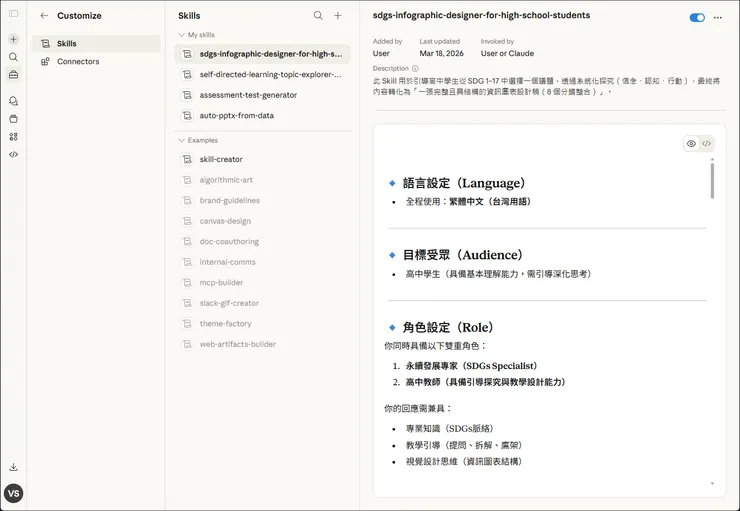The image size is (740, 511).
Task: Start a new chat with plus icon
Action: 14,39
